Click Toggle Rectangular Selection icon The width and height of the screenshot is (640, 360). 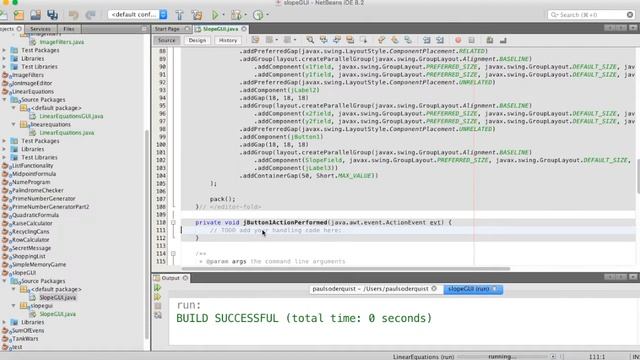click(363, 40)
